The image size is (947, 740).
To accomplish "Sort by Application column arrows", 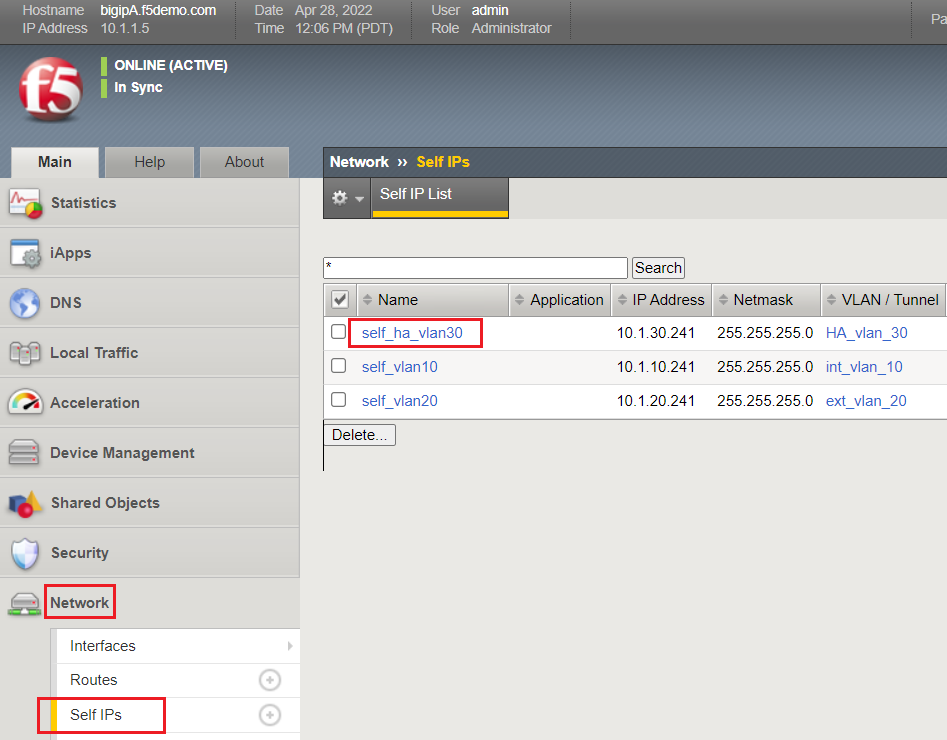I will 519,300.
